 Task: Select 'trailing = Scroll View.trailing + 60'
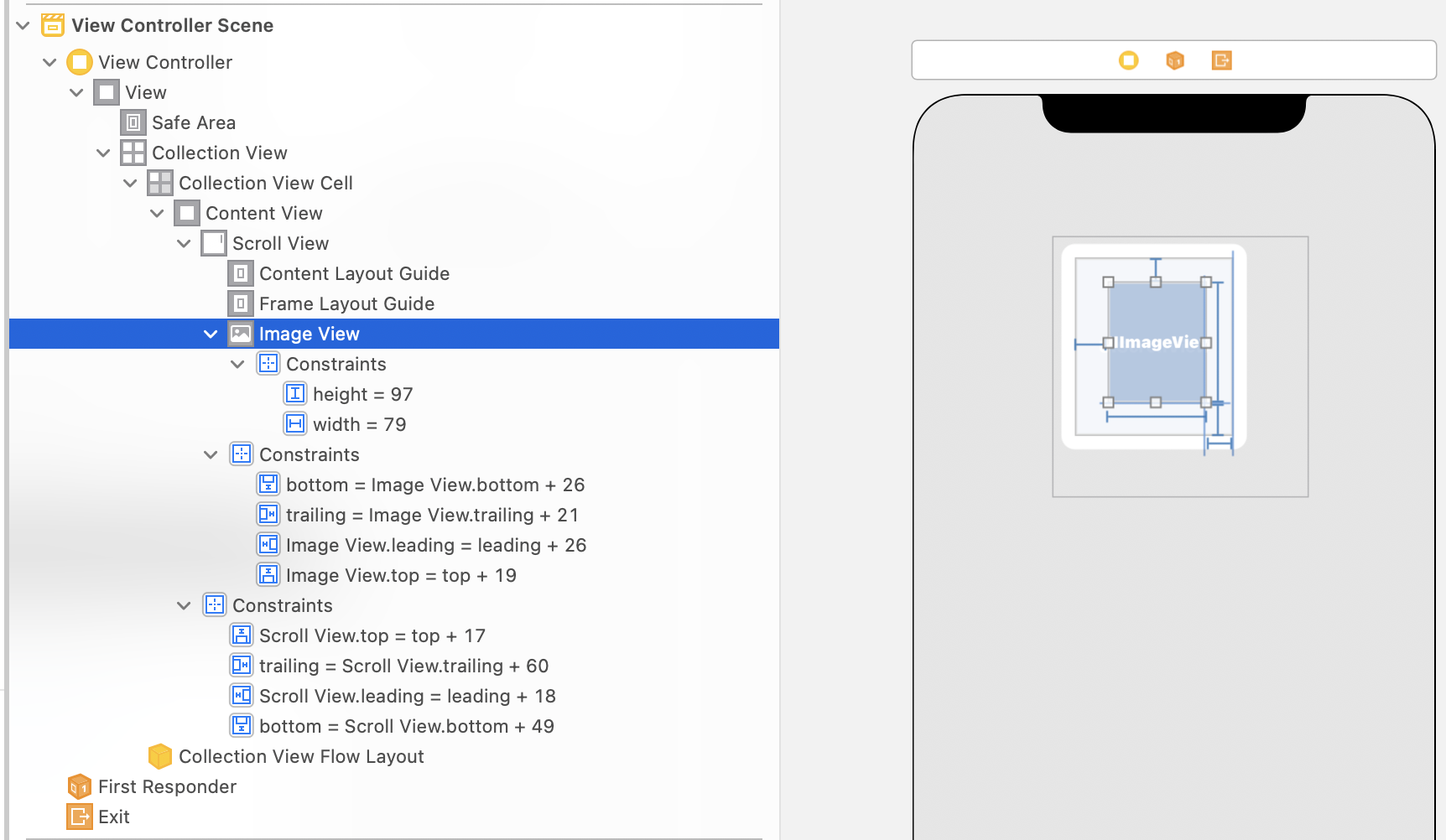(403, 666)
